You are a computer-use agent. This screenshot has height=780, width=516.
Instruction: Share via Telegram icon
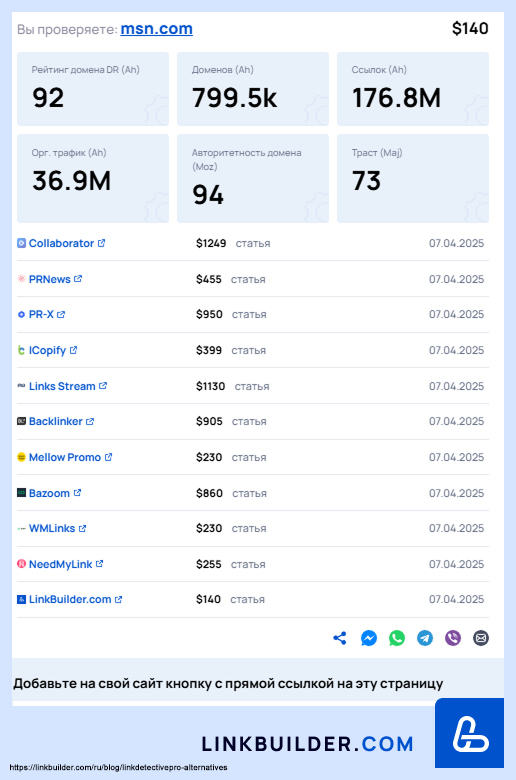tap(425, 638)
